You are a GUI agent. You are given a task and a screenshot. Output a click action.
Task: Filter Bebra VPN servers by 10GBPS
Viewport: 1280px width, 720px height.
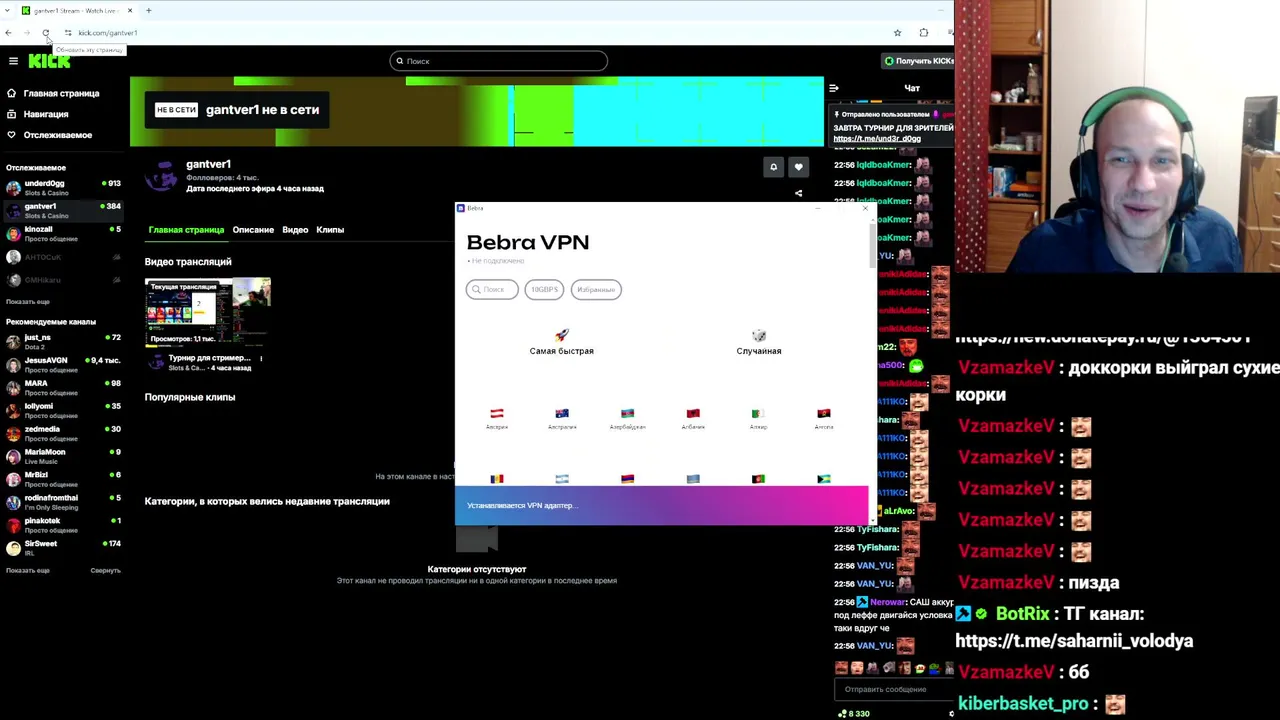tap(544, 290)
